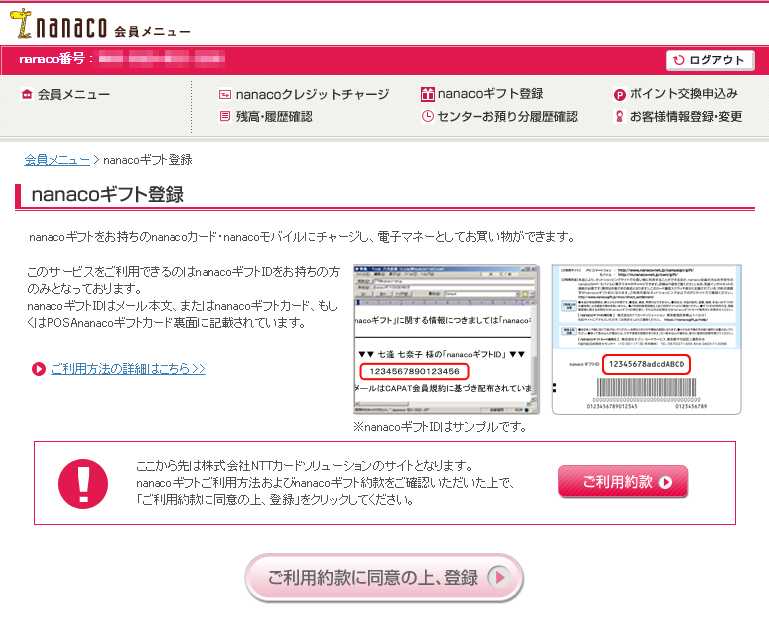Open the ご利用方法の詳細はこちら link
The width and height of the screenshot is (769, 631).
coord(128,369)
